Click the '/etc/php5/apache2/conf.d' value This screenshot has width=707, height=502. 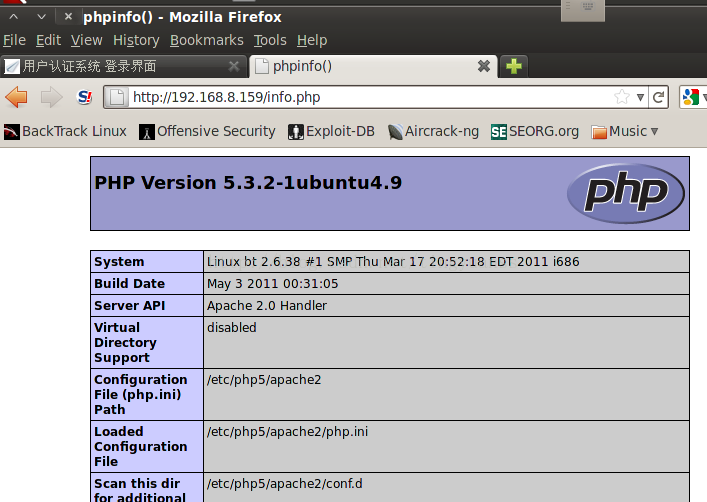click(285, 484)
